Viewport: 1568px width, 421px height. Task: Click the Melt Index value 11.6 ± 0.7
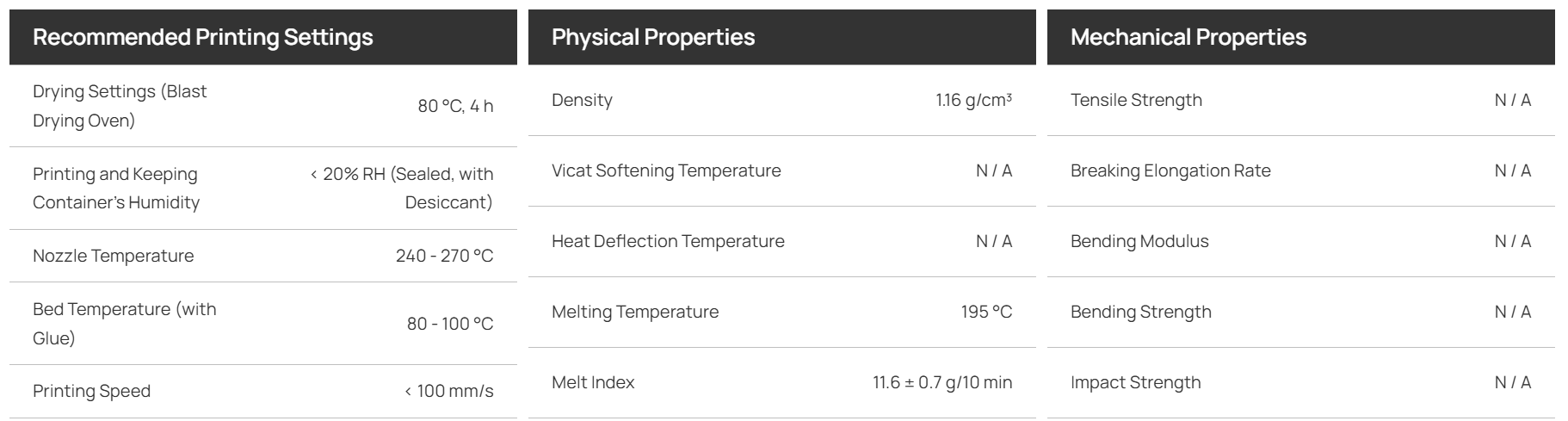point(942,382)
